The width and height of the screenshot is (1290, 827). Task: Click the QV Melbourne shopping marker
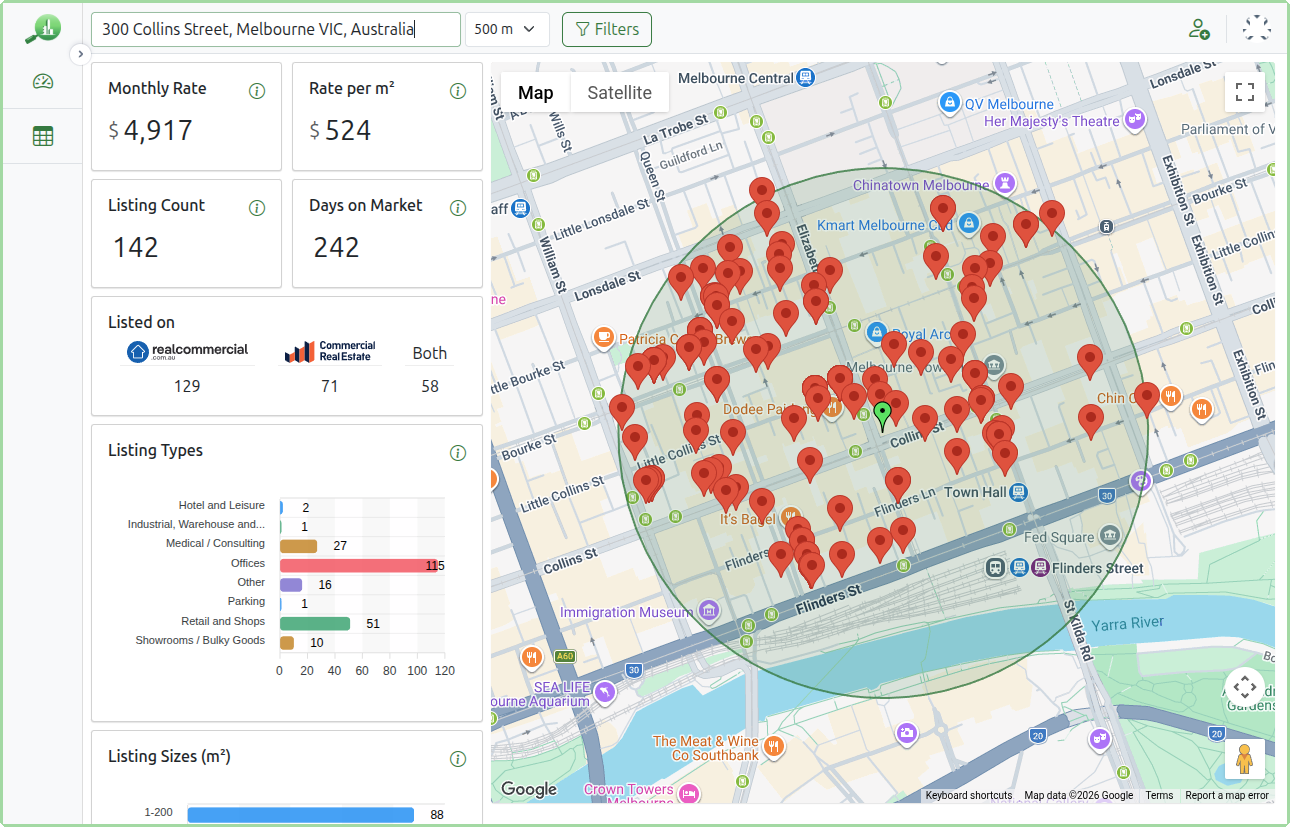tap(948, 102)
